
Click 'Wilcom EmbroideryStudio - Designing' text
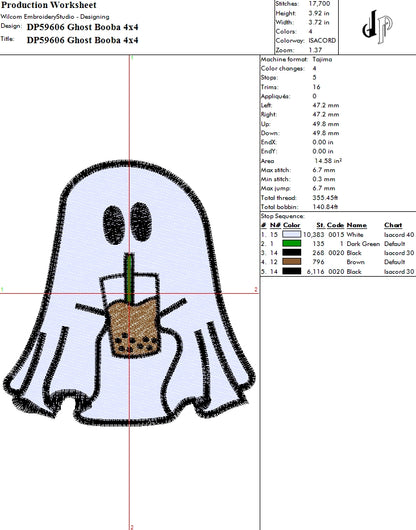click(55, 17)
